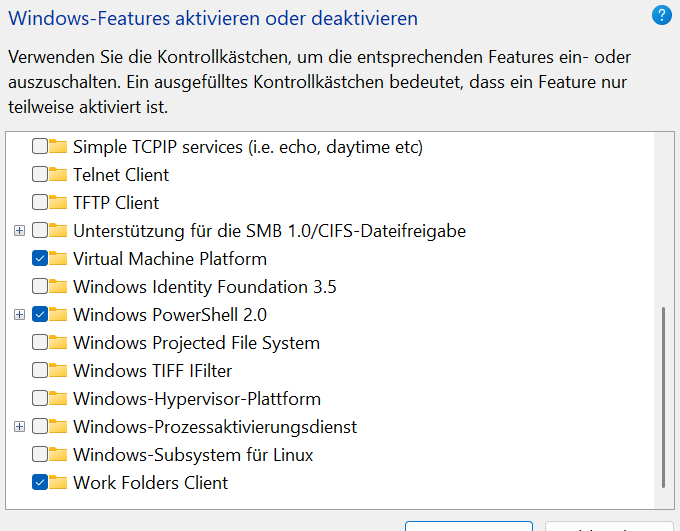Enable the Simple TCPIP services checkbox

(39, 147)
